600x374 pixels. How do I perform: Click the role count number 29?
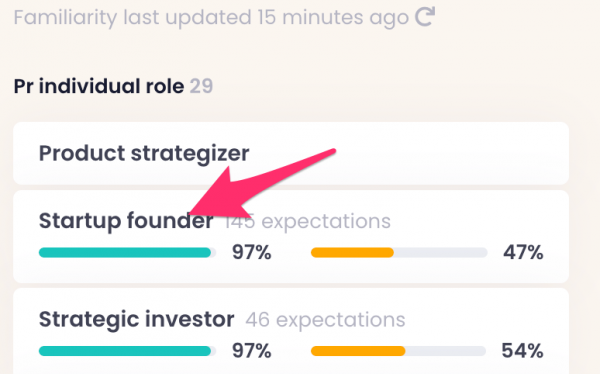tap(201, 86)
